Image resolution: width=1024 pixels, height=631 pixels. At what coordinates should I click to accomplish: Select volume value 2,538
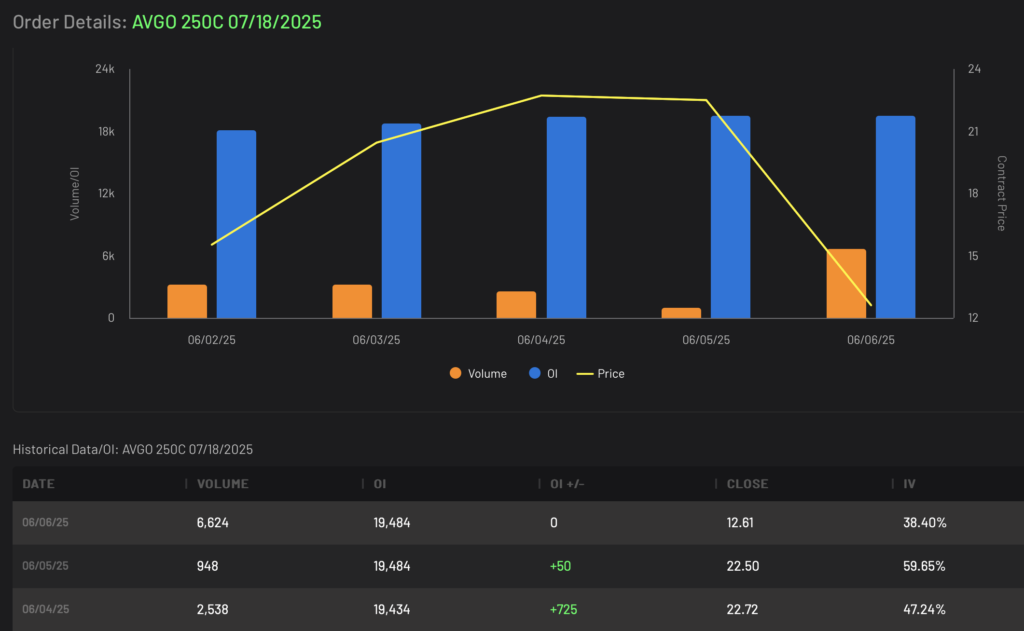click(213, 609)
